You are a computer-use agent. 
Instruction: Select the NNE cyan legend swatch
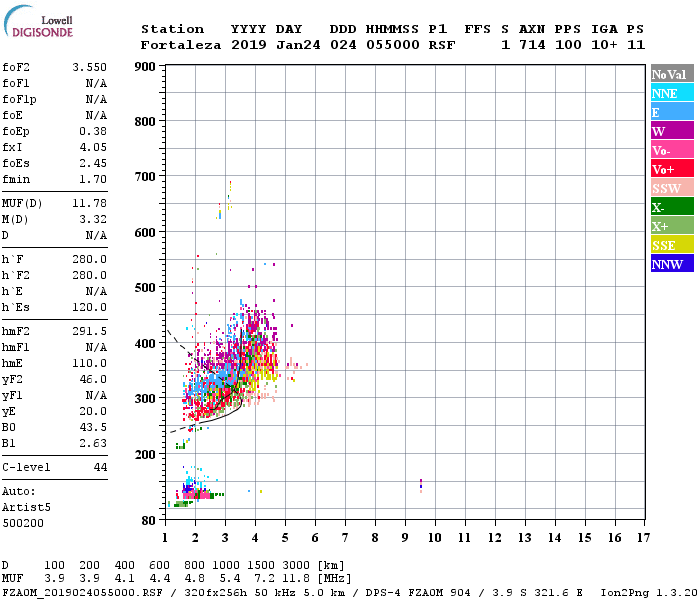672,93
